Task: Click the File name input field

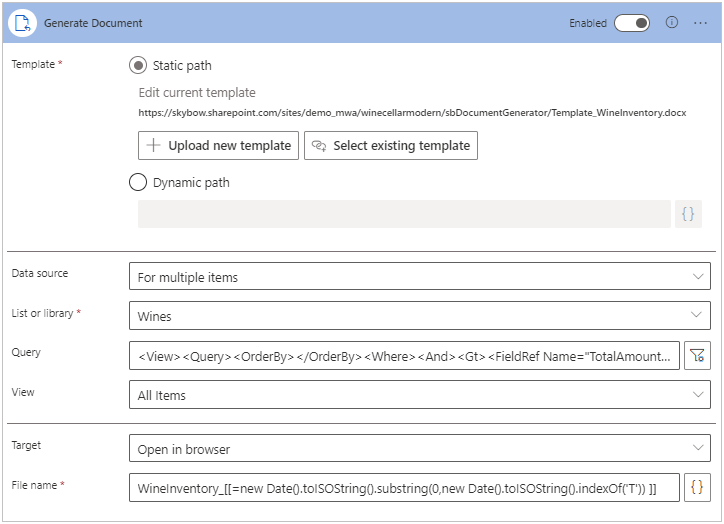Action: point(405,487)
